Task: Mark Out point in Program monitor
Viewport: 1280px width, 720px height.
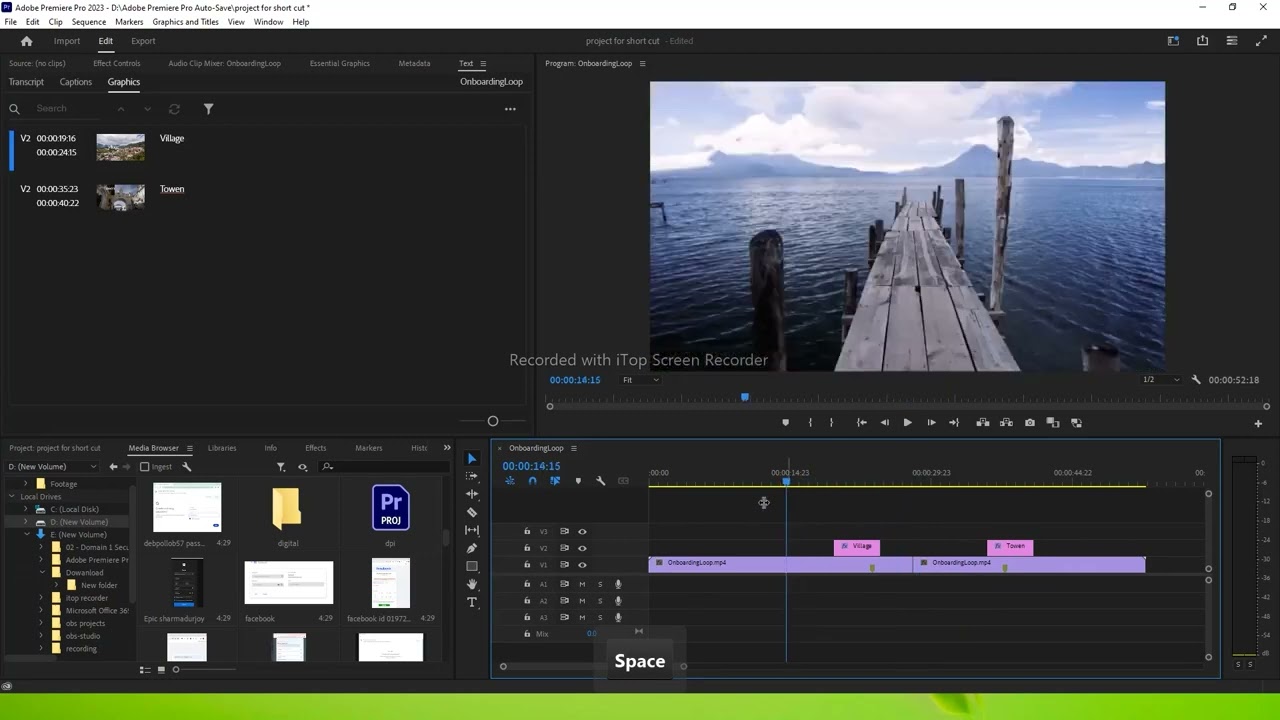Action: click(x=831, y=423)
